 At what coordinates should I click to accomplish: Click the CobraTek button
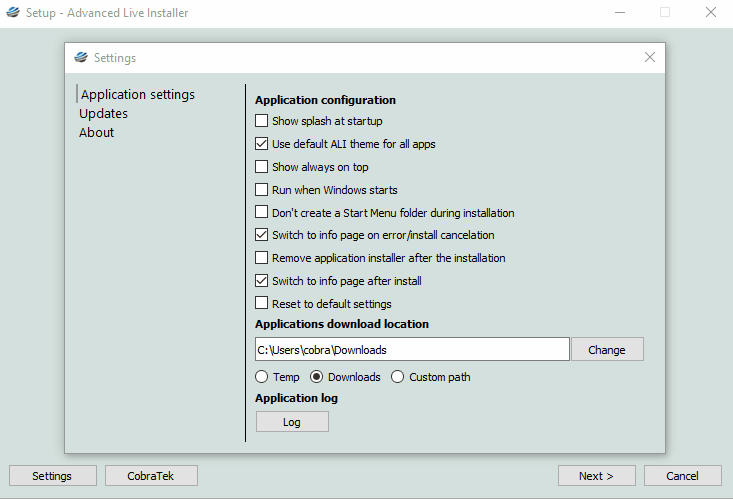pos(151,476)
